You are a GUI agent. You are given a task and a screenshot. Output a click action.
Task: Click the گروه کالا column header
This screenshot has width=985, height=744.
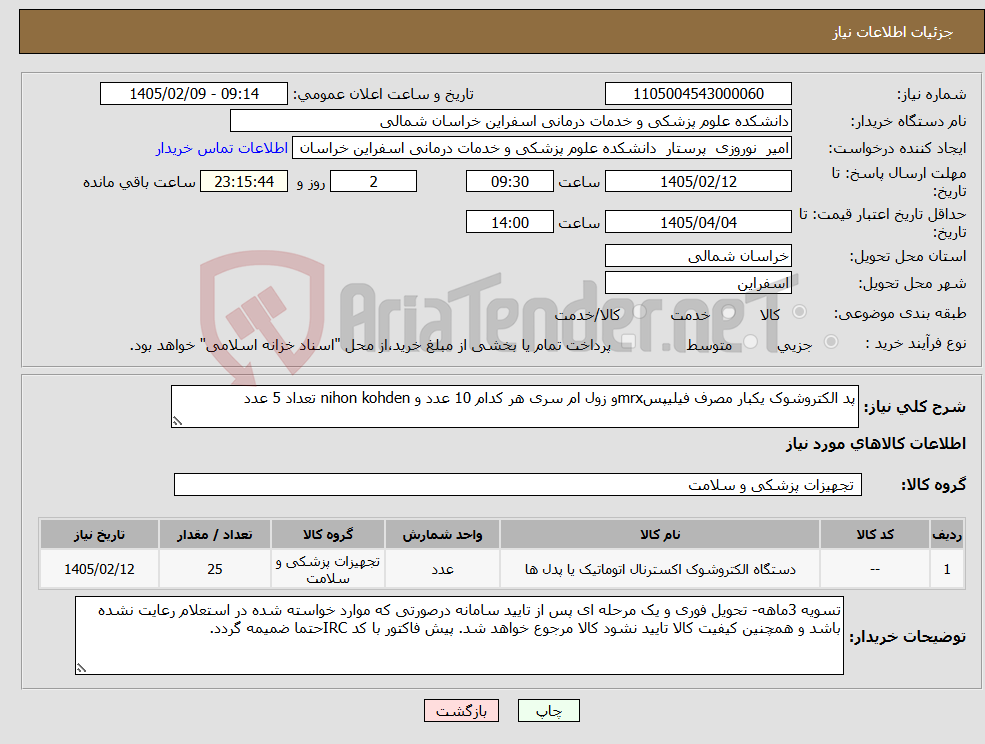(328, 534)
